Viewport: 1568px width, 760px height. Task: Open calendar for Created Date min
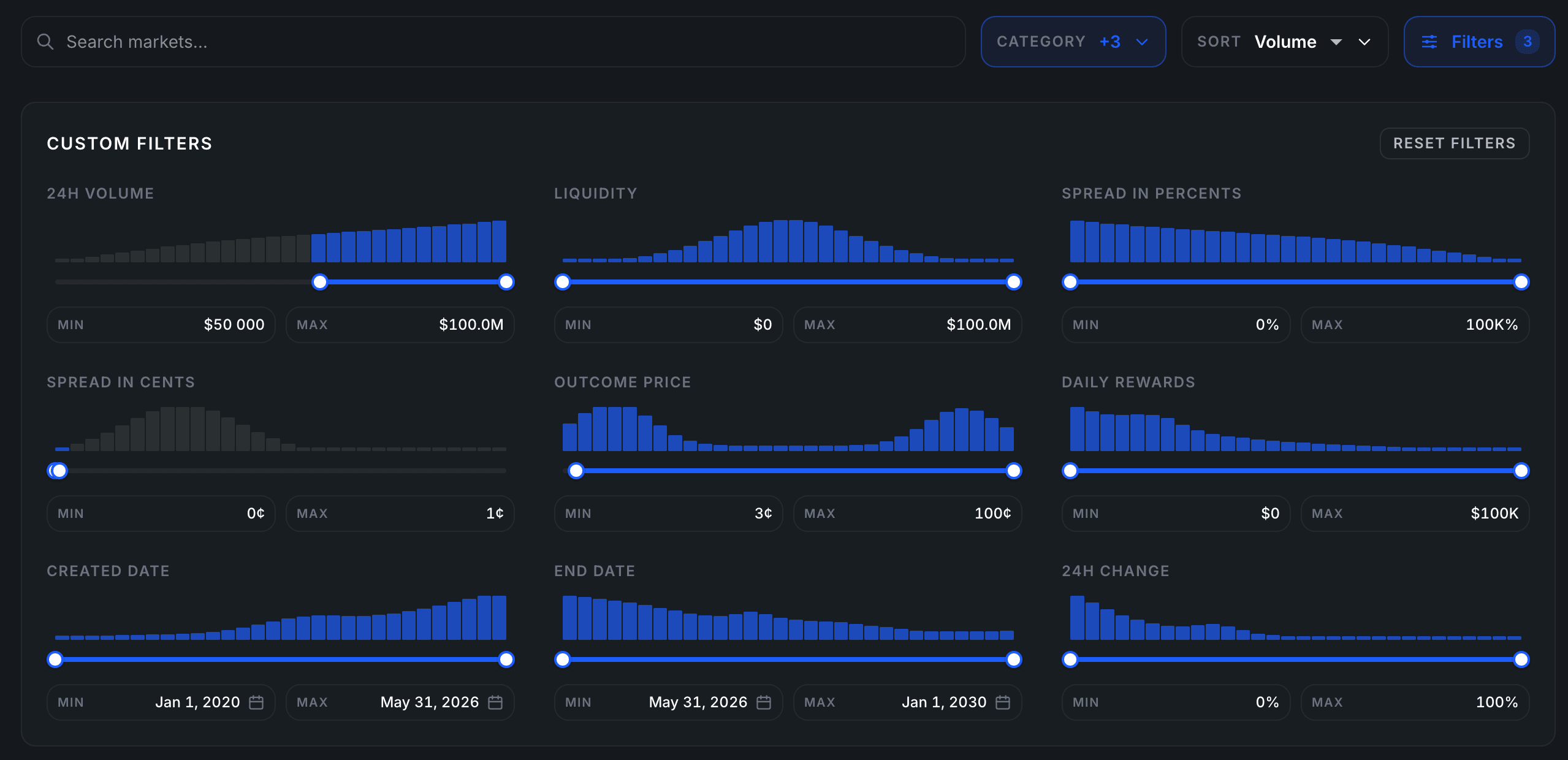(x=256, y=702)
